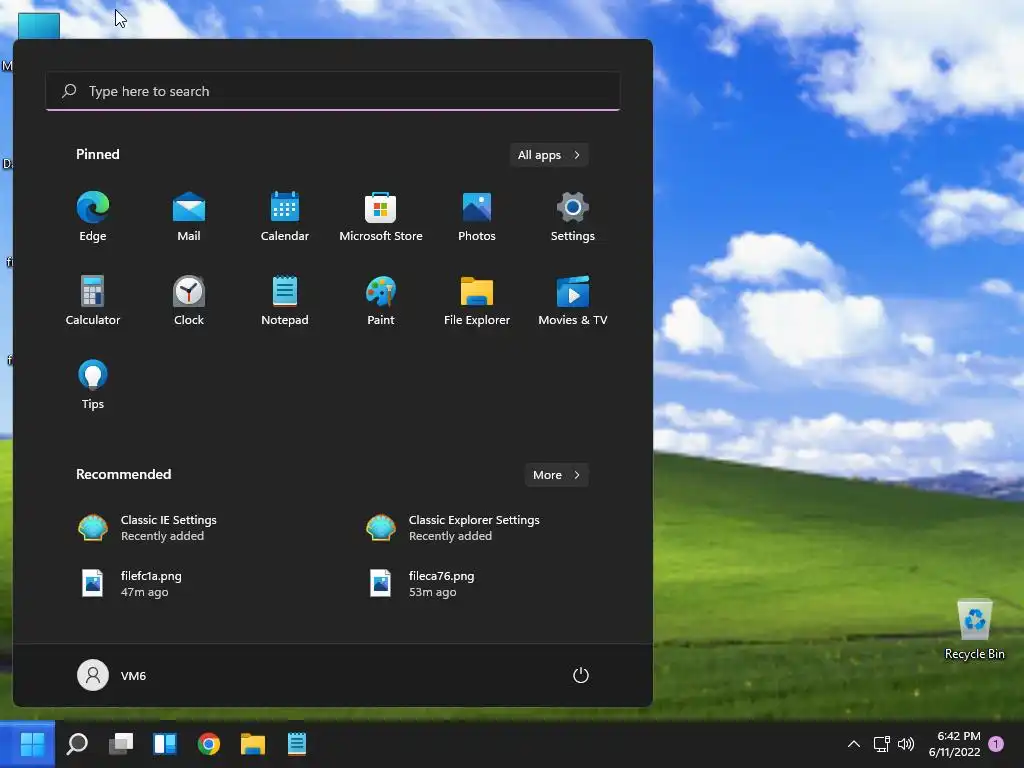Show hidden system tray icons
This screenshot has width=1024, height=768.
[854, 744]
